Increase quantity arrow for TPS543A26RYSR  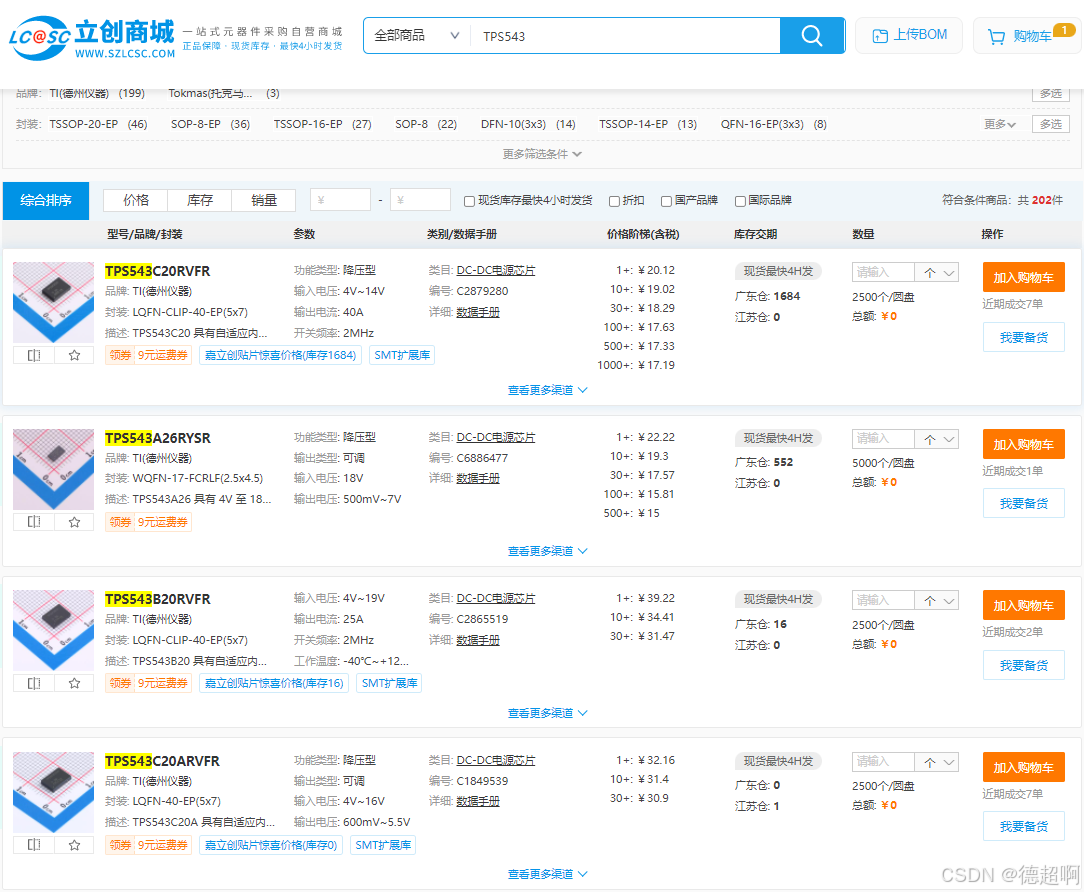(x=930, y=439)
